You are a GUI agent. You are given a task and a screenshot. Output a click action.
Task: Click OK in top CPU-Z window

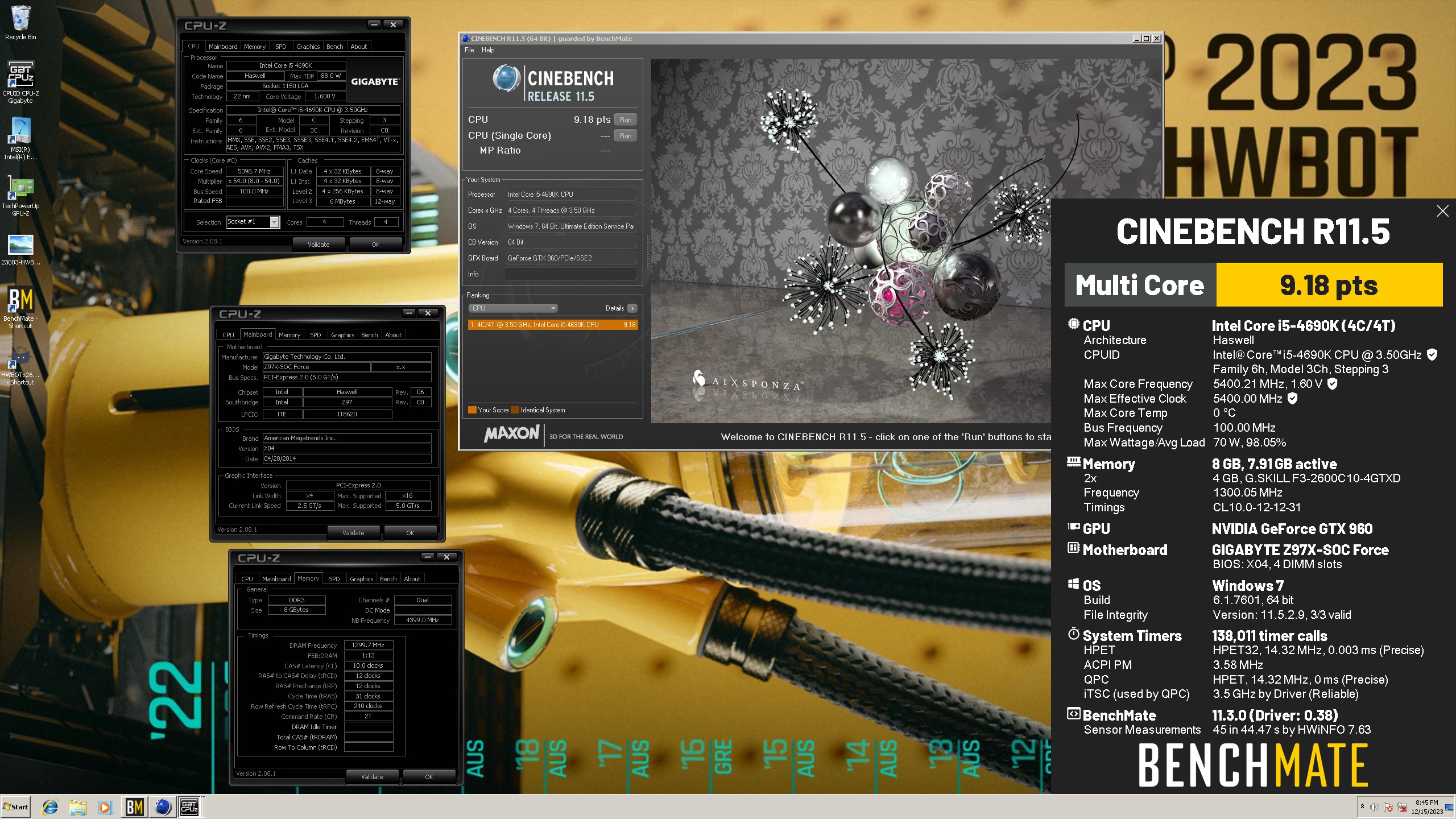(x=375, y=245)
